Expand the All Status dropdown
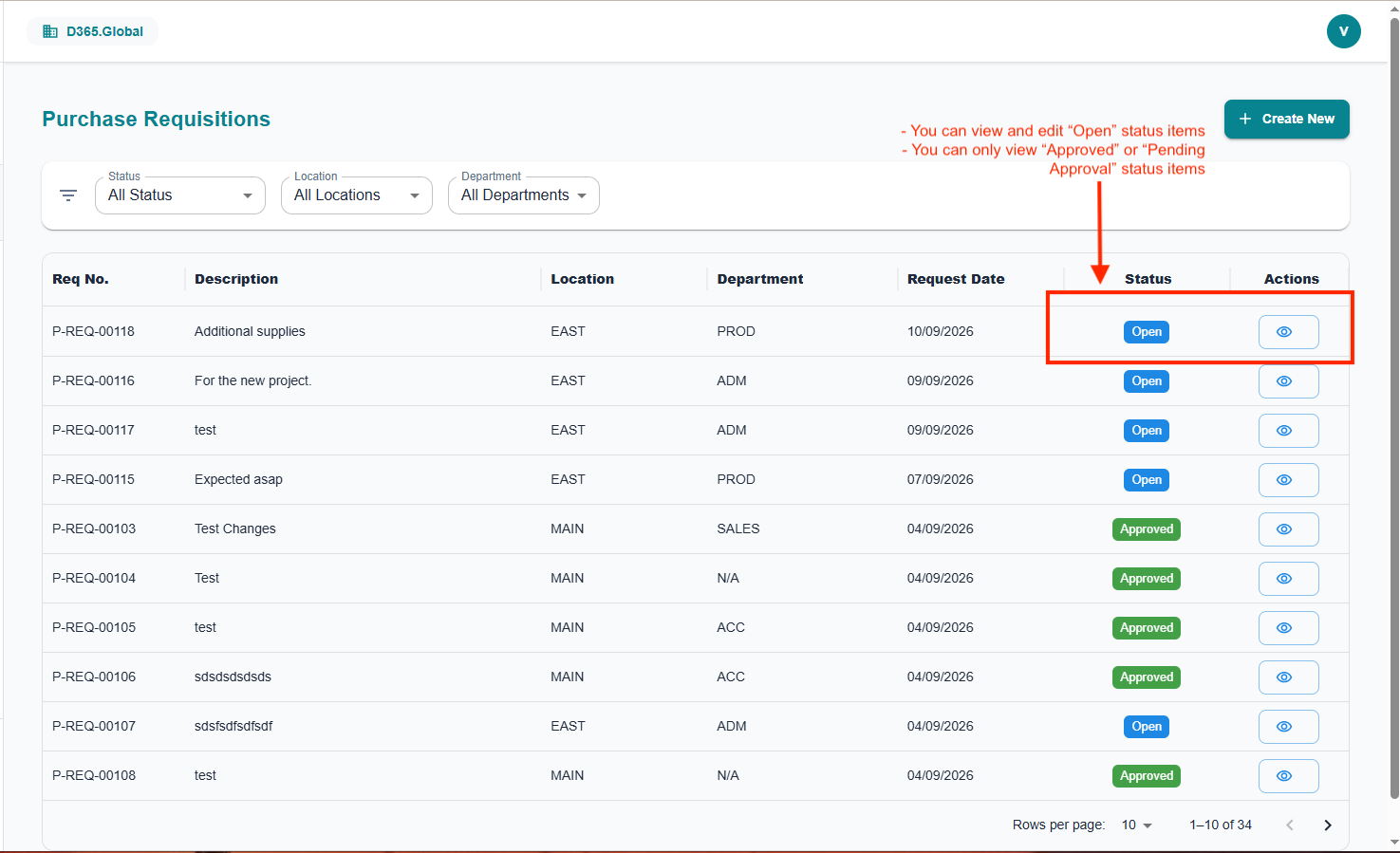Image resolution: width=1400 pixels, height=853 pixels. point(180,195)
